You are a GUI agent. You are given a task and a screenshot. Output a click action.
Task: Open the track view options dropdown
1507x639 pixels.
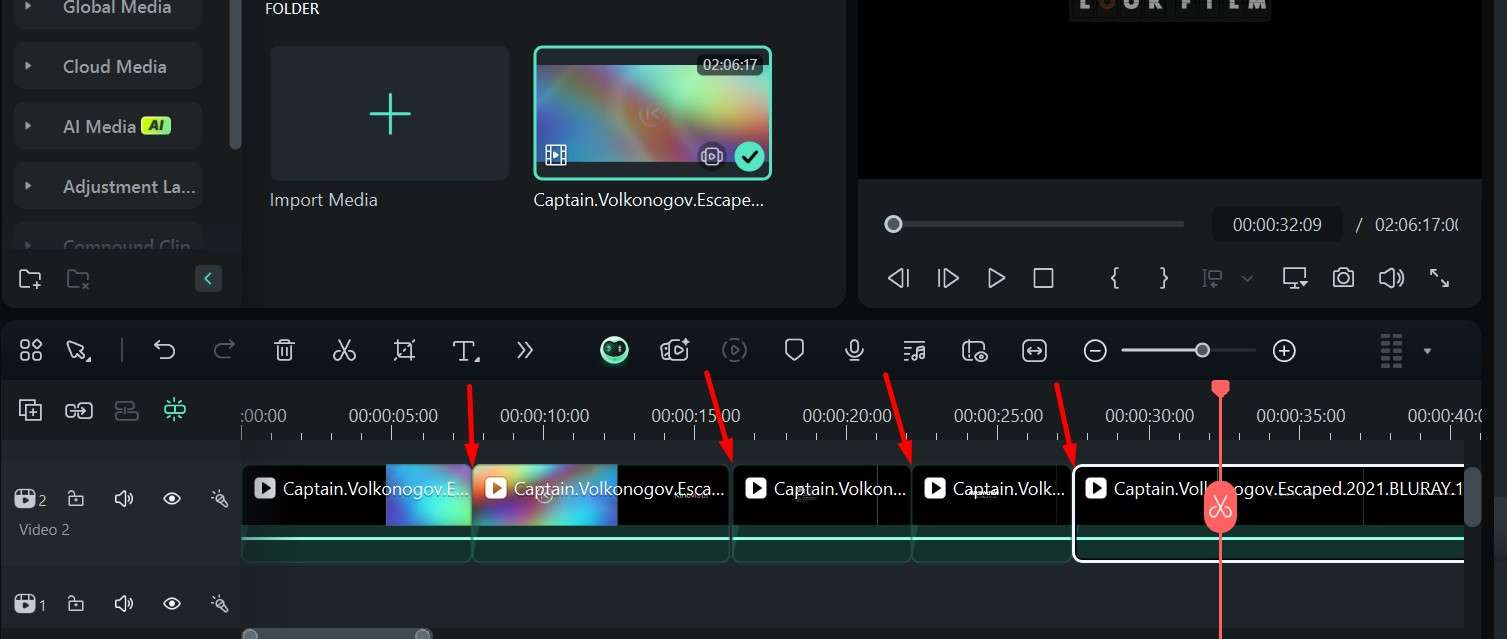click(x=1427, y=351)
